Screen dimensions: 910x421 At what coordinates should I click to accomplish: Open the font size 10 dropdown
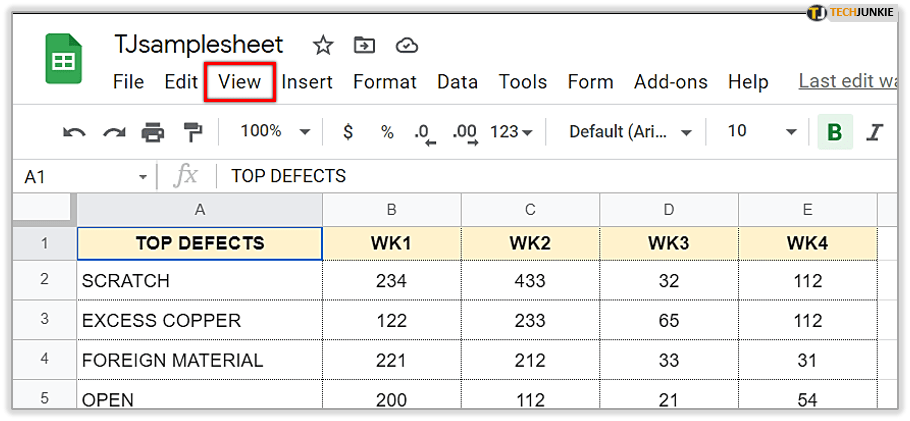[762, 132]
